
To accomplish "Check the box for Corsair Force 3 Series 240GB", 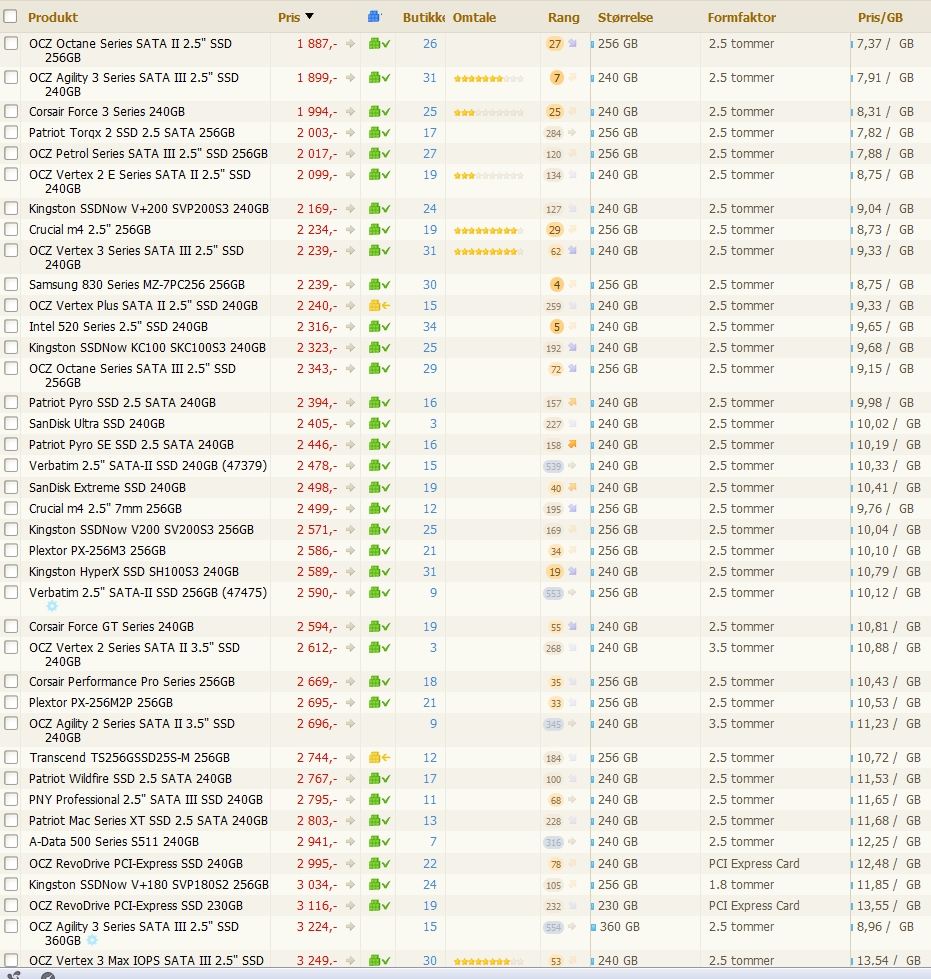I will [x=11, y=111].
